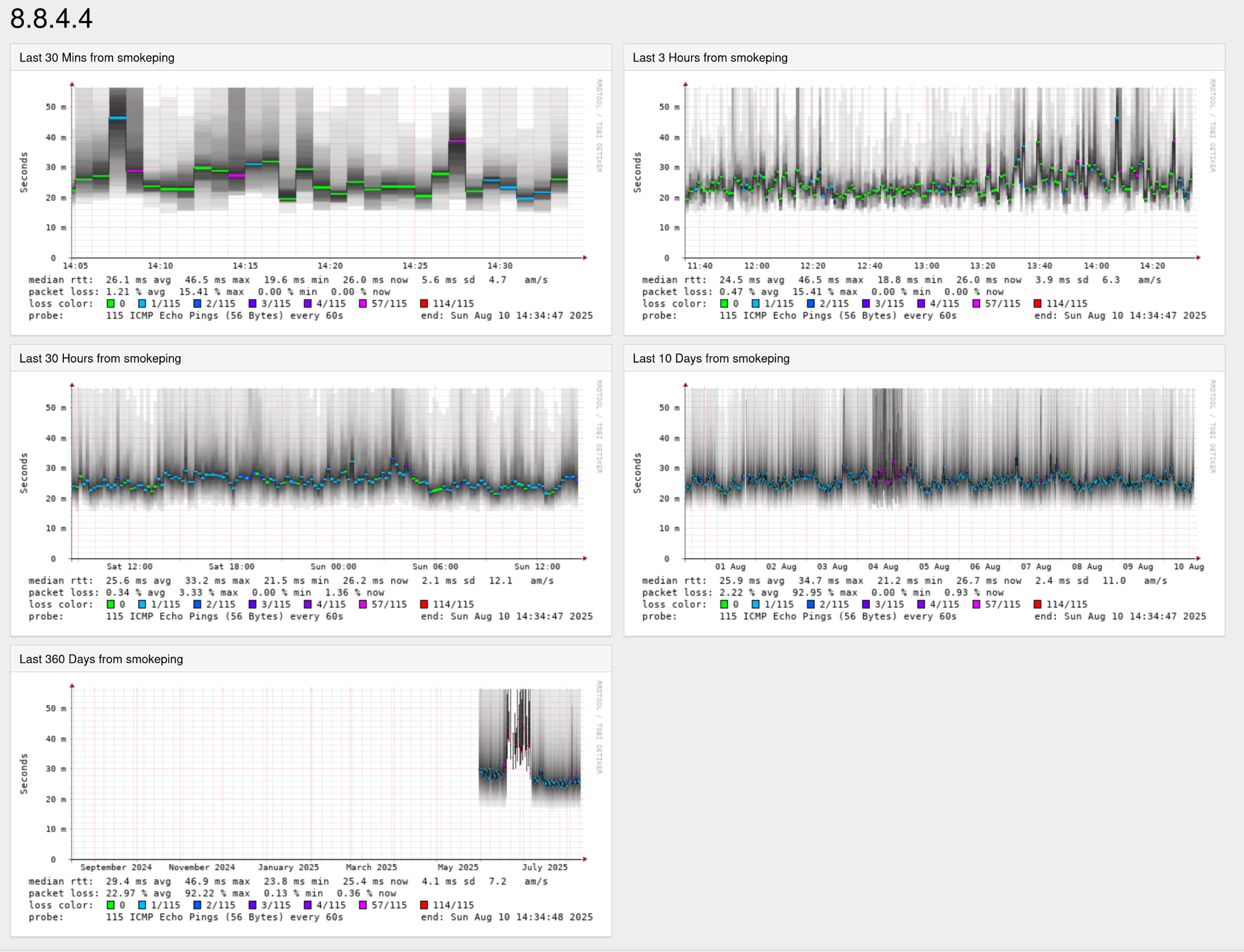1244x952 pixels.
Task: Click blue 2/115 swatch in 360 Days legend
Action: coord(197,905)
